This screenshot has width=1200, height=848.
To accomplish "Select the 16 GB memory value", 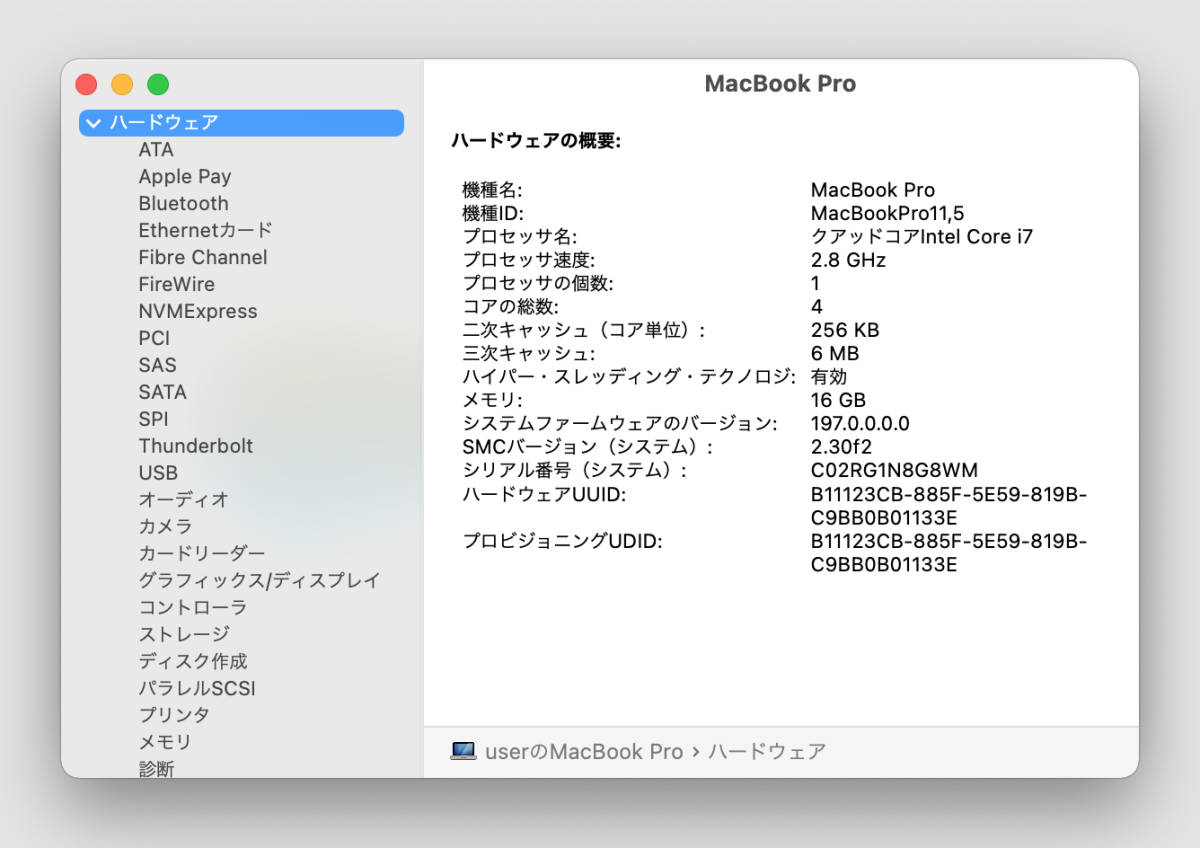I will [838, 401].
